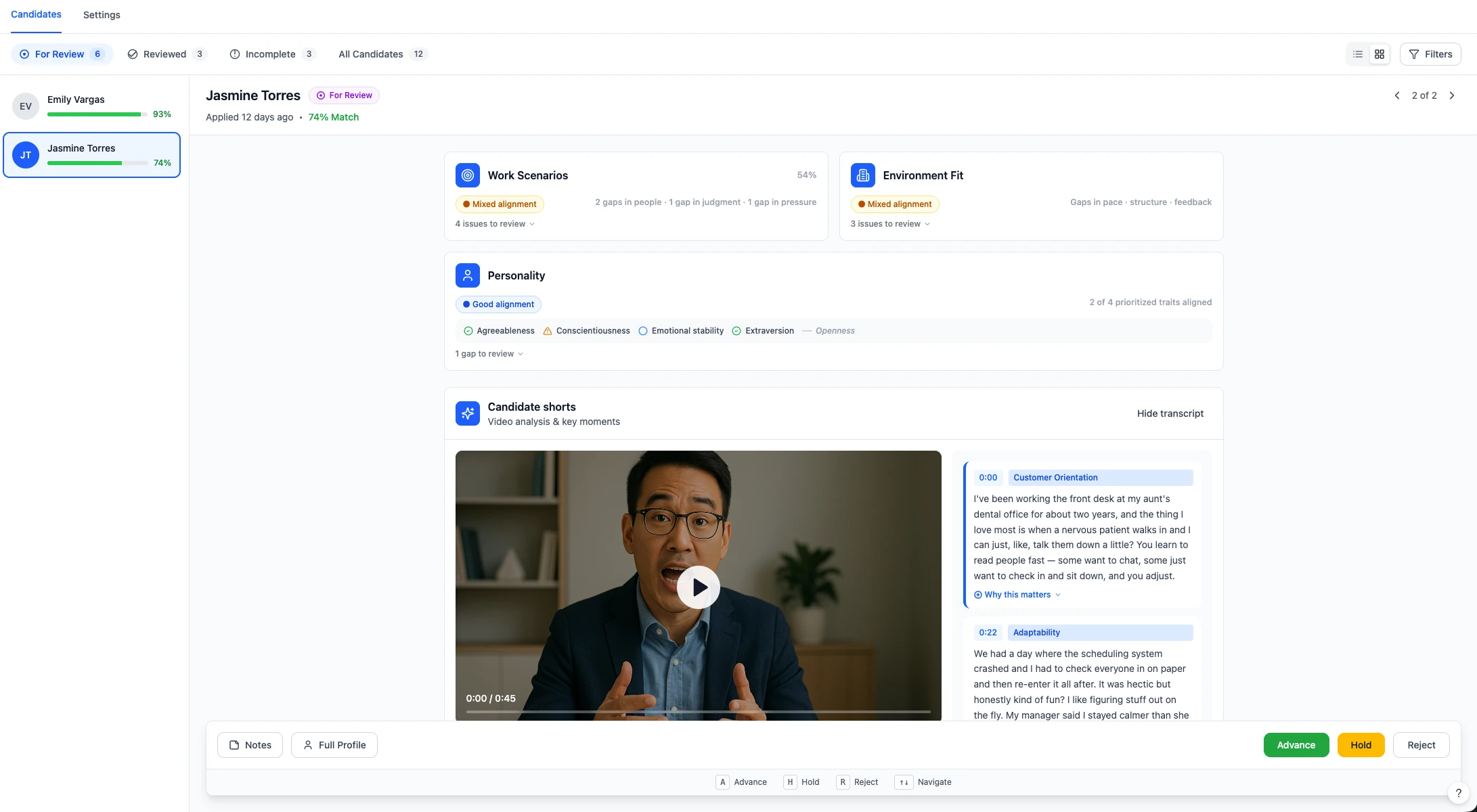Image resolution: width=1477 pixels, height=812 pixels.
Task: Open the Settings tab
Action: pyautogui.click(x=102, y=15)
